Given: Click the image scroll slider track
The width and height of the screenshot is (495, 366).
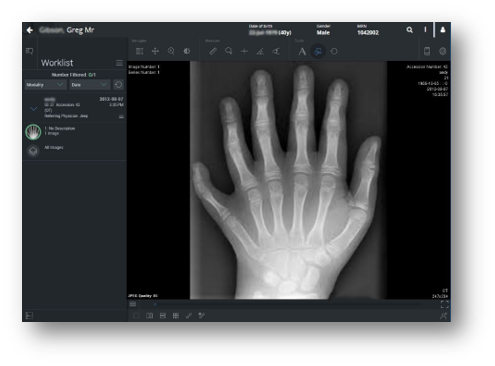Looking at the screenshot, I should pos(288,304).
